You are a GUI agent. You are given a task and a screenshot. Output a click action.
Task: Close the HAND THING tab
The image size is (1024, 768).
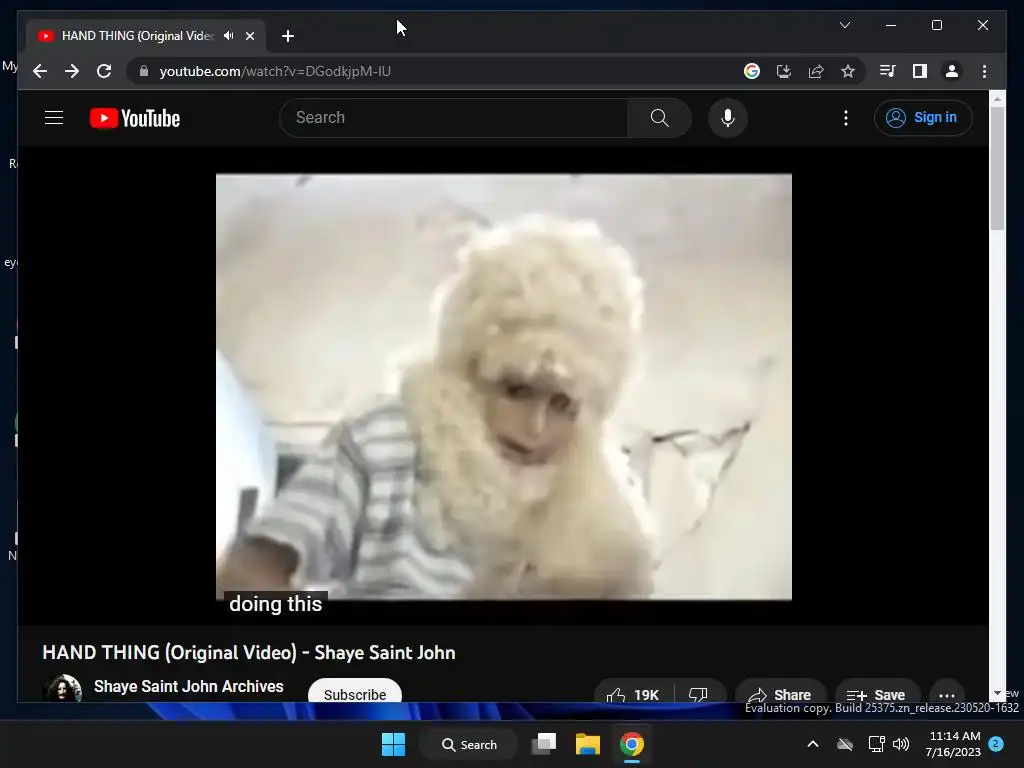pos(249,36)
